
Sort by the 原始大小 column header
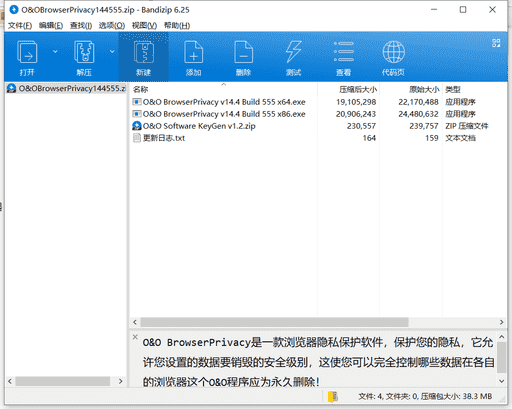[411, 89]
